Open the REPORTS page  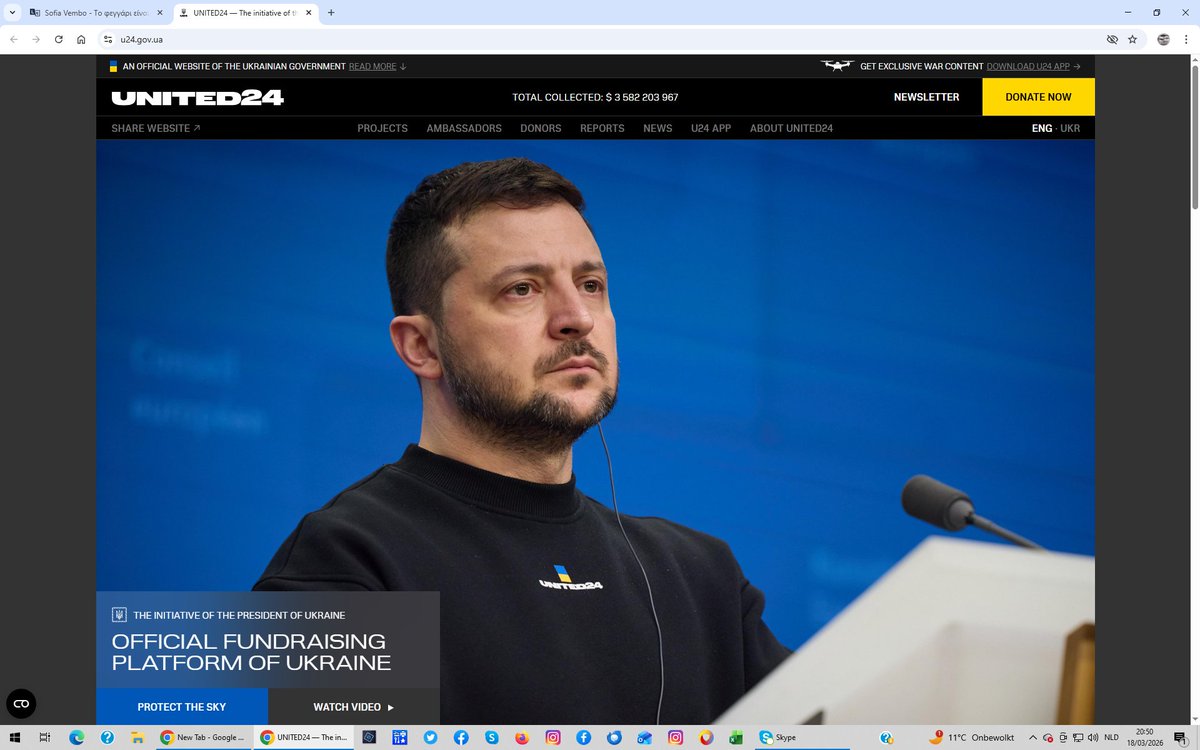602,128
